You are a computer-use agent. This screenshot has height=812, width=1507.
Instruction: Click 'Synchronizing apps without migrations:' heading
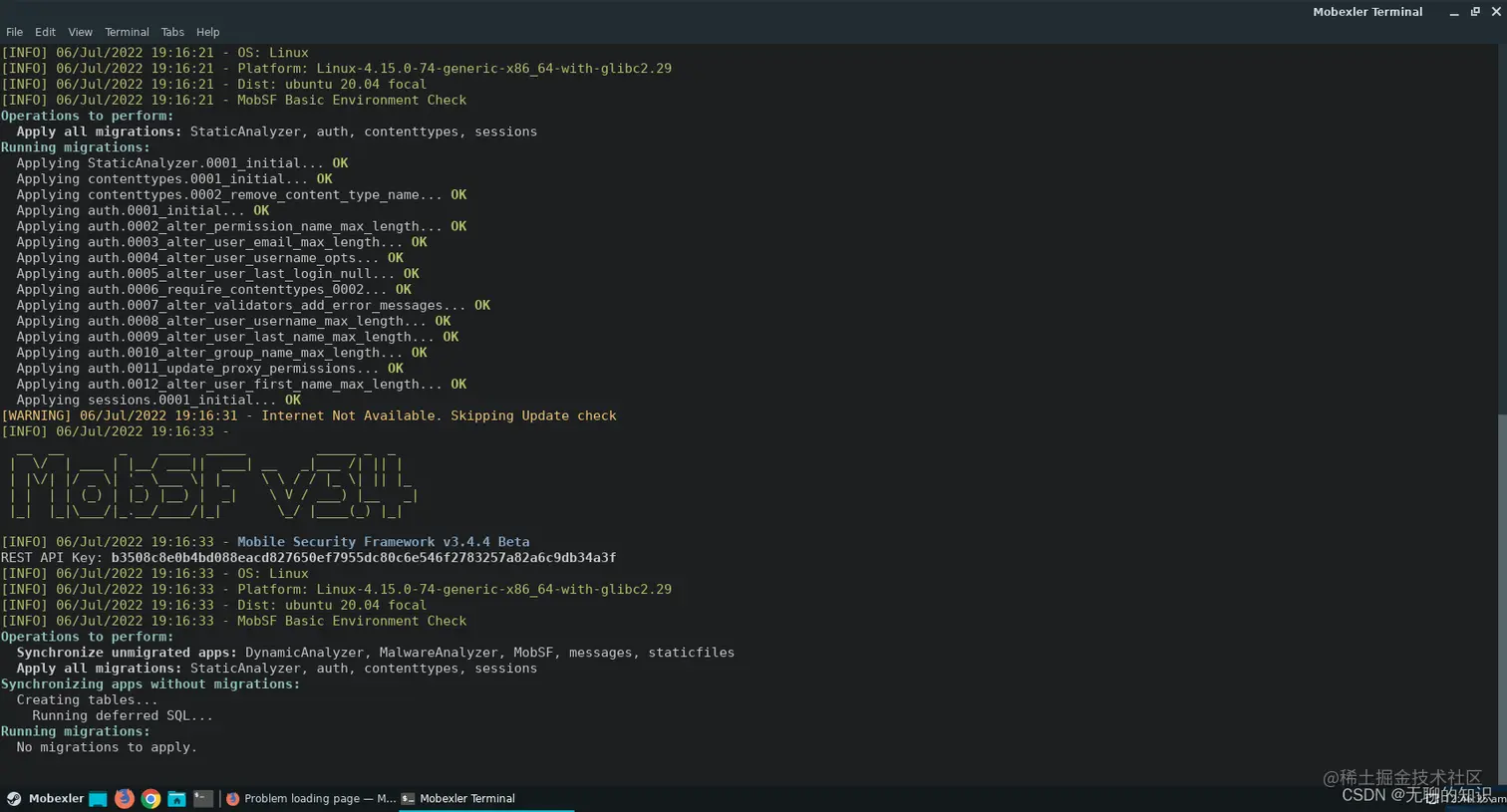click(151, 683)
